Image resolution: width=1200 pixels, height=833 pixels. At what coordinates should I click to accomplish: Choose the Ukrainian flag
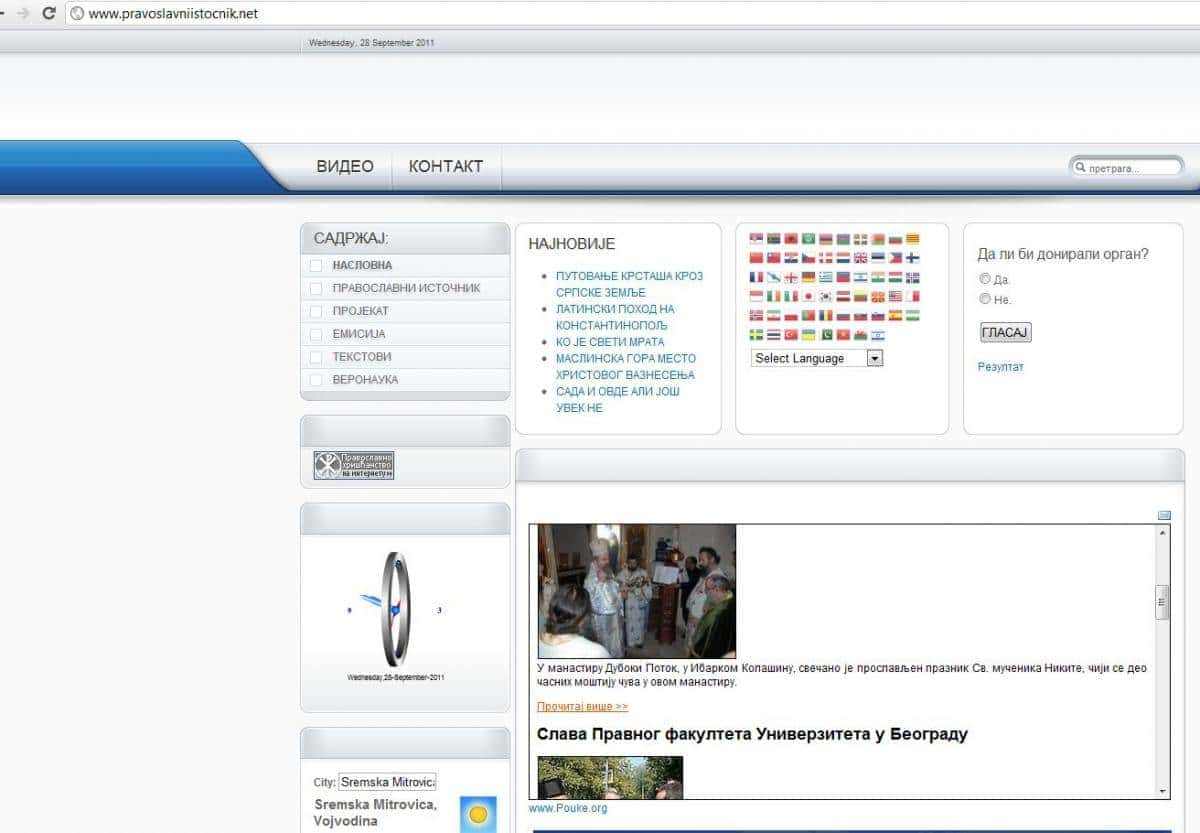click(808, 334)
